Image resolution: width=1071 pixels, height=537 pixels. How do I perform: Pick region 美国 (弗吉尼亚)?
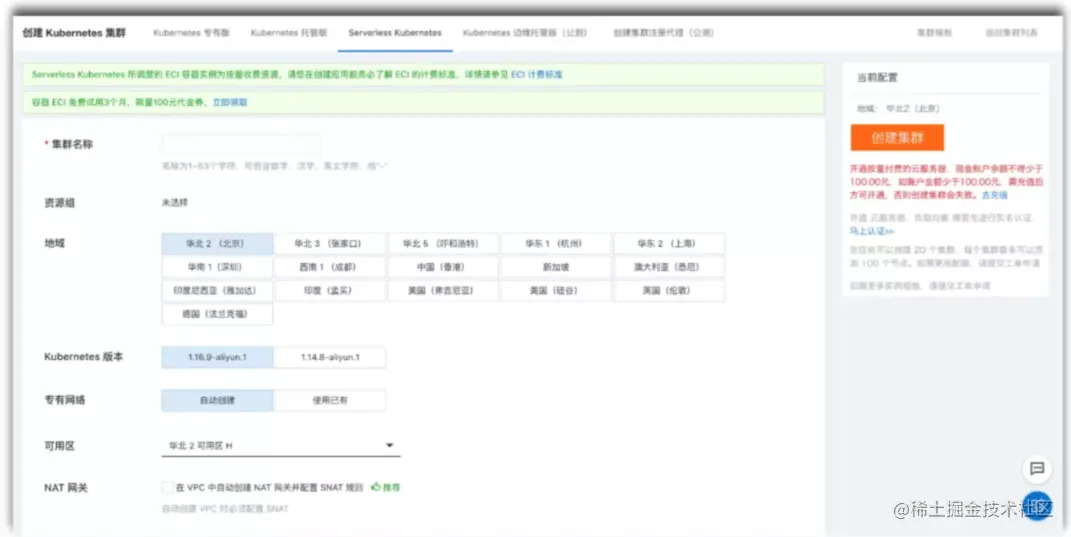[443, 290]
